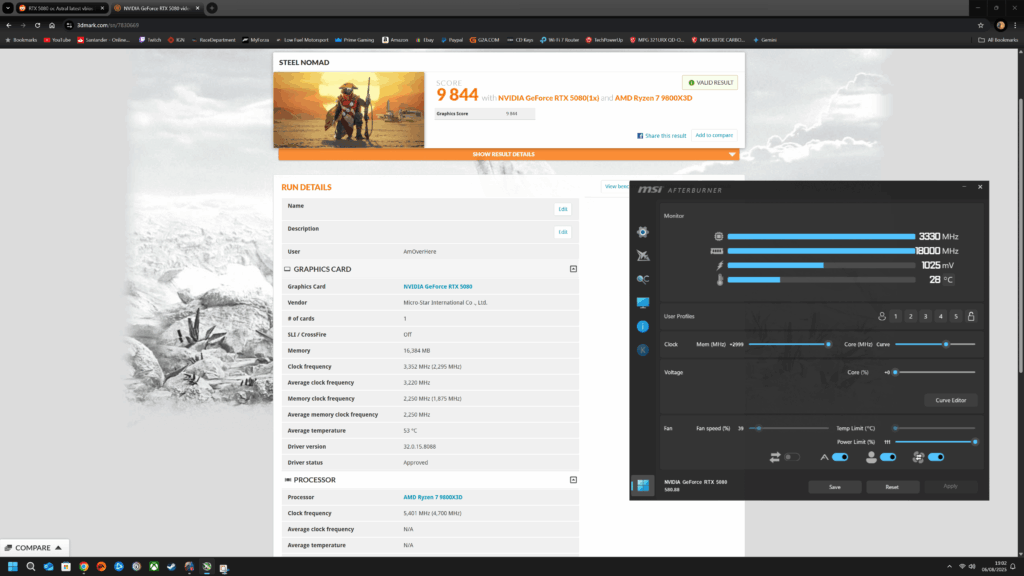
Task: Bookmark this page with the star icon
Action: coord(980,25)
